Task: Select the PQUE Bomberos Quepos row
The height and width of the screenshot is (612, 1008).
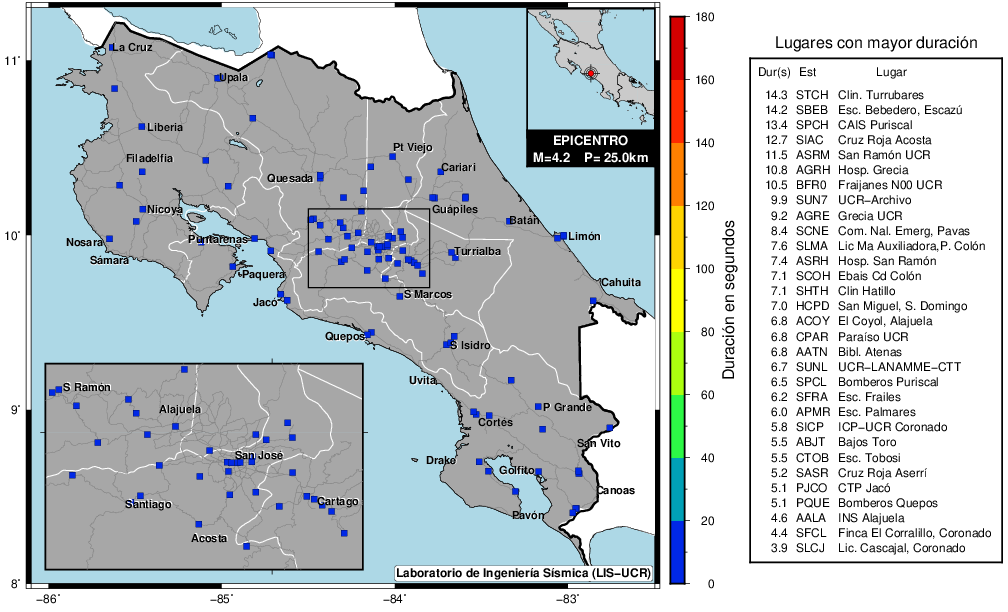Action: 858,503
